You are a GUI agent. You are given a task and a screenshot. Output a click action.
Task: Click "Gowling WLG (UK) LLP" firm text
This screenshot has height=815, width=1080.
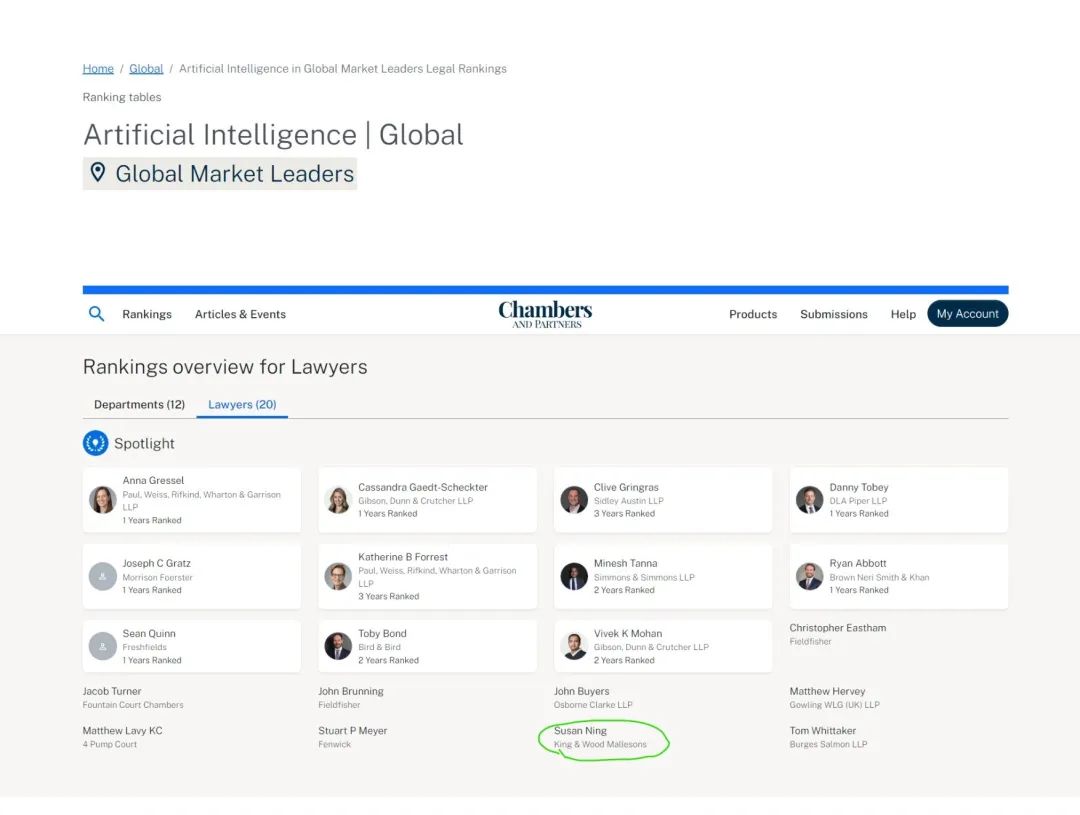[x=834, y=705]
